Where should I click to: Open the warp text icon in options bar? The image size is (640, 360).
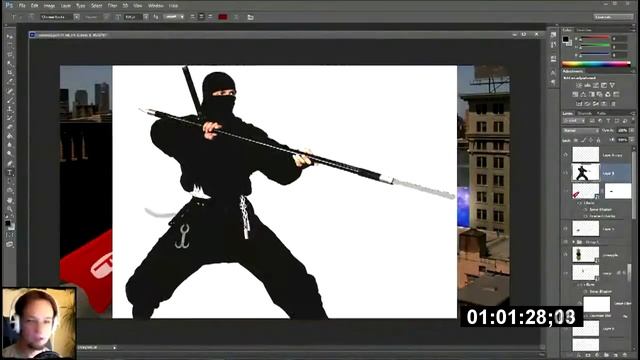pyautogui.click(x=236, y=17)
